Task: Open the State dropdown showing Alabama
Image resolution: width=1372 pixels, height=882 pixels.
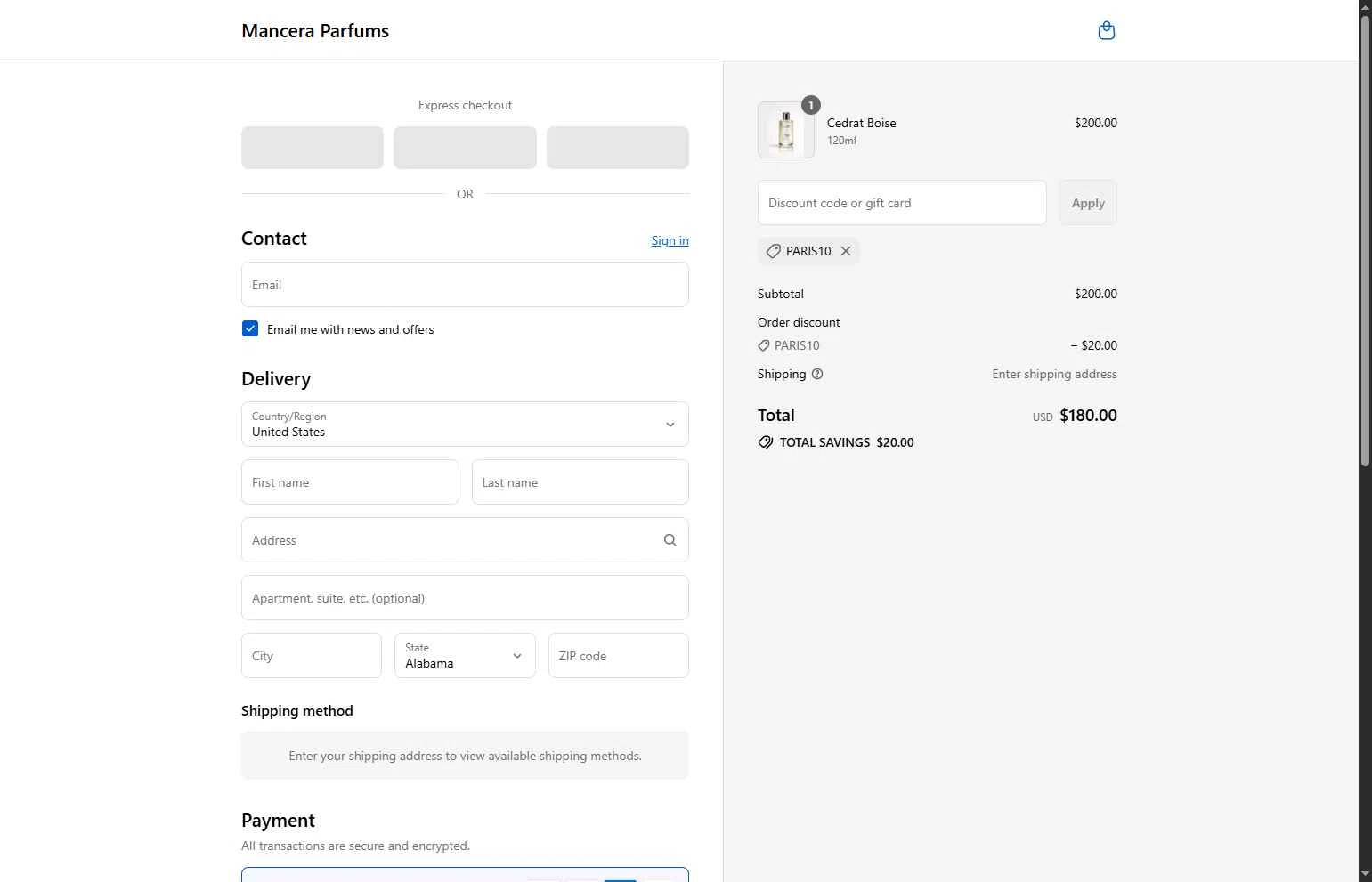Action: point(465,656)
